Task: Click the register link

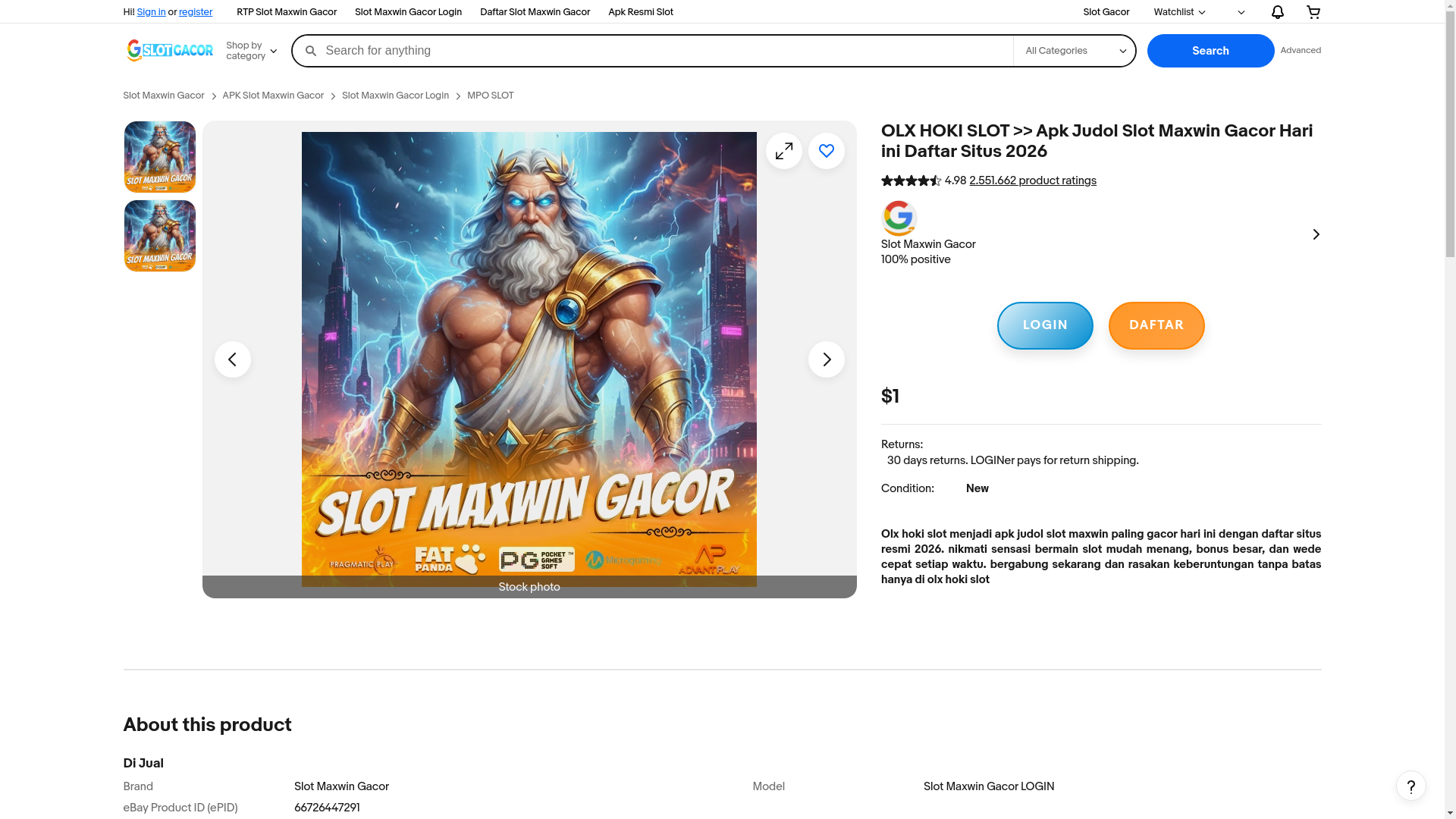Action: pos(196,12)
